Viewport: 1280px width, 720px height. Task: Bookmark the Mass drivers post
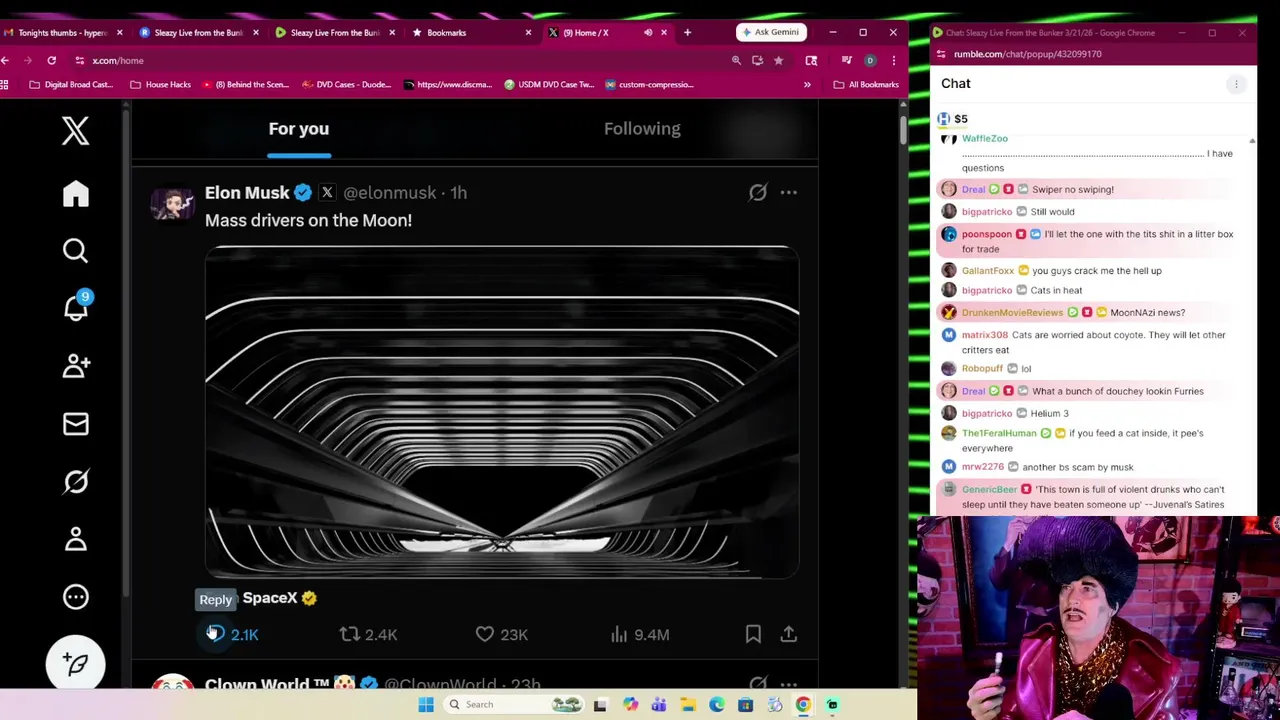point(753,634)
